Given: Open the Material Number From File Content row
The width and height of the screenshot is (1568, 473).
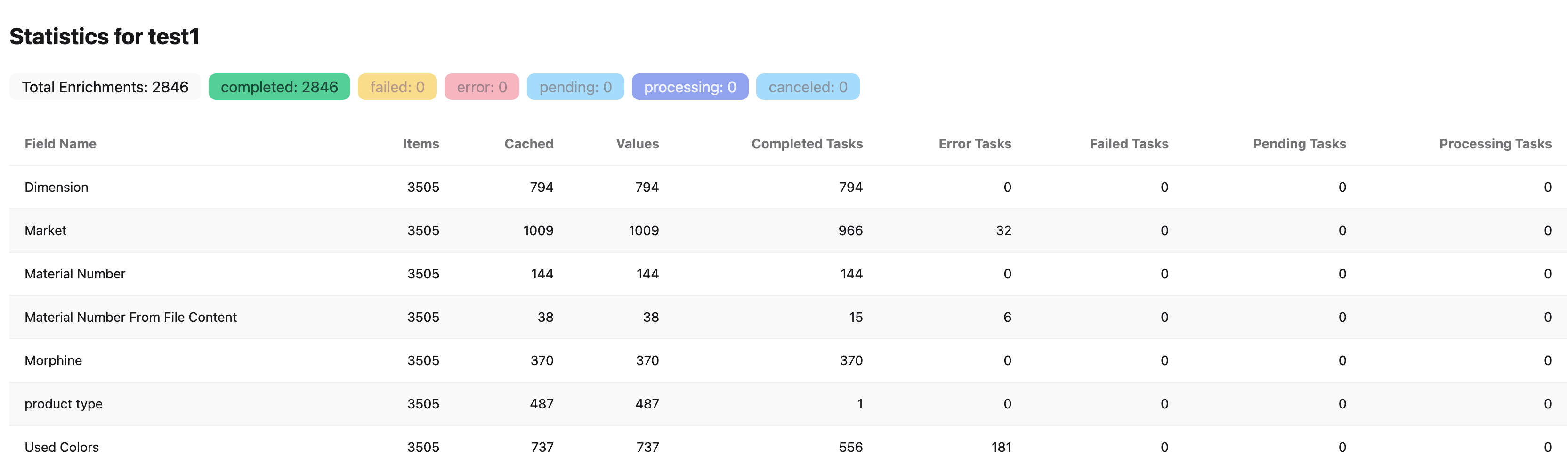Looking at the screenshot, I should click(x=131, y=317).
